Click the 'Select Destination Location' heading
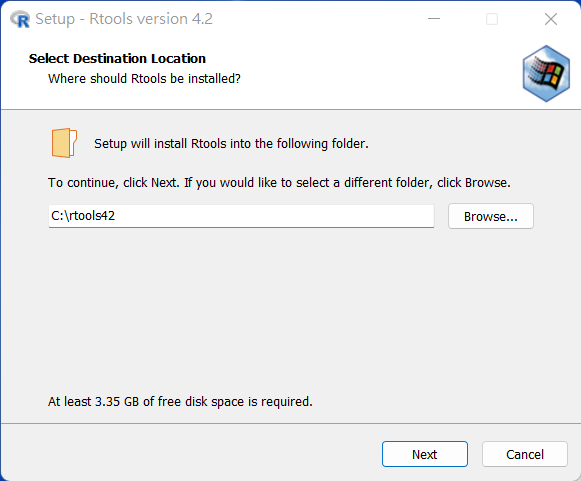This screenshot has width=581, height=481. click(117, 59)
